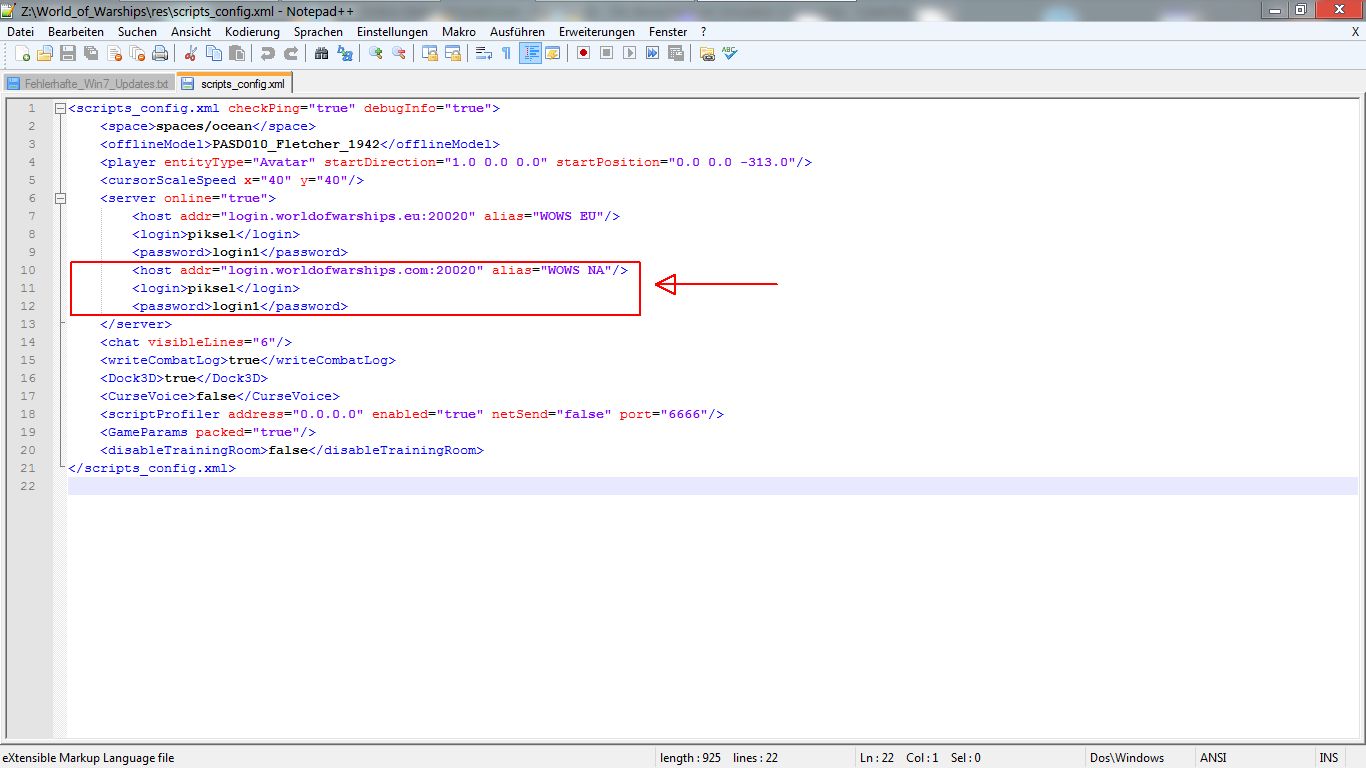
Task: Switch to Fehlerhafte_Win7_Updates.txt tab
Action: (88, 84)
